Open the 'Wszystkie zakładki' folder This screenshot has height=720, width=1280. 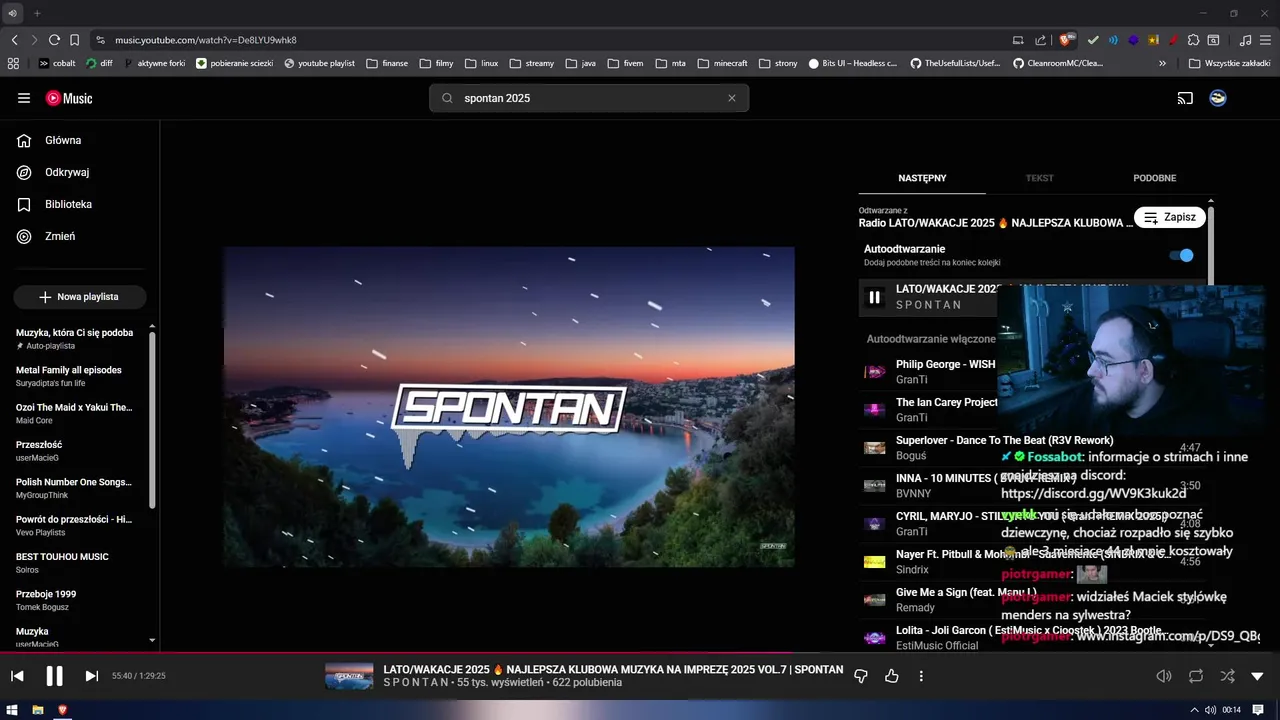pyautogui.click(x=1229, y=63)
